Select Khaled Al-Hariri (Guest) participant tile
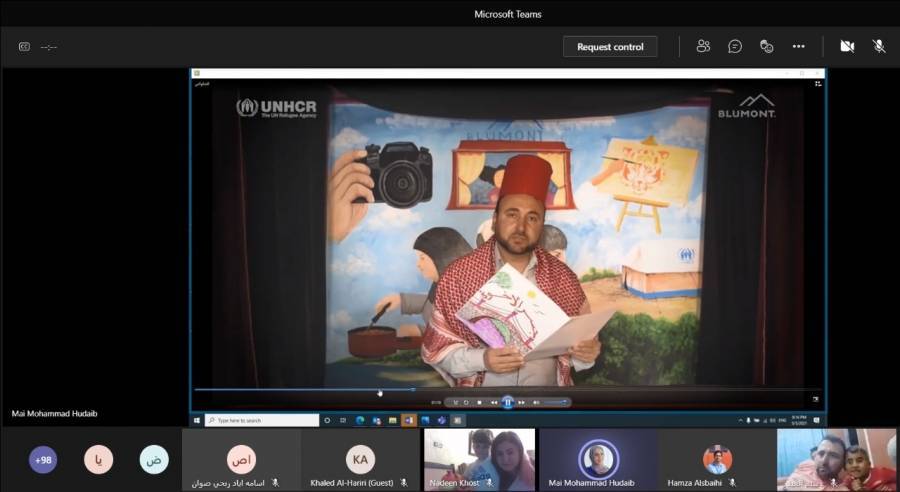900x492 pixels. 360,460
